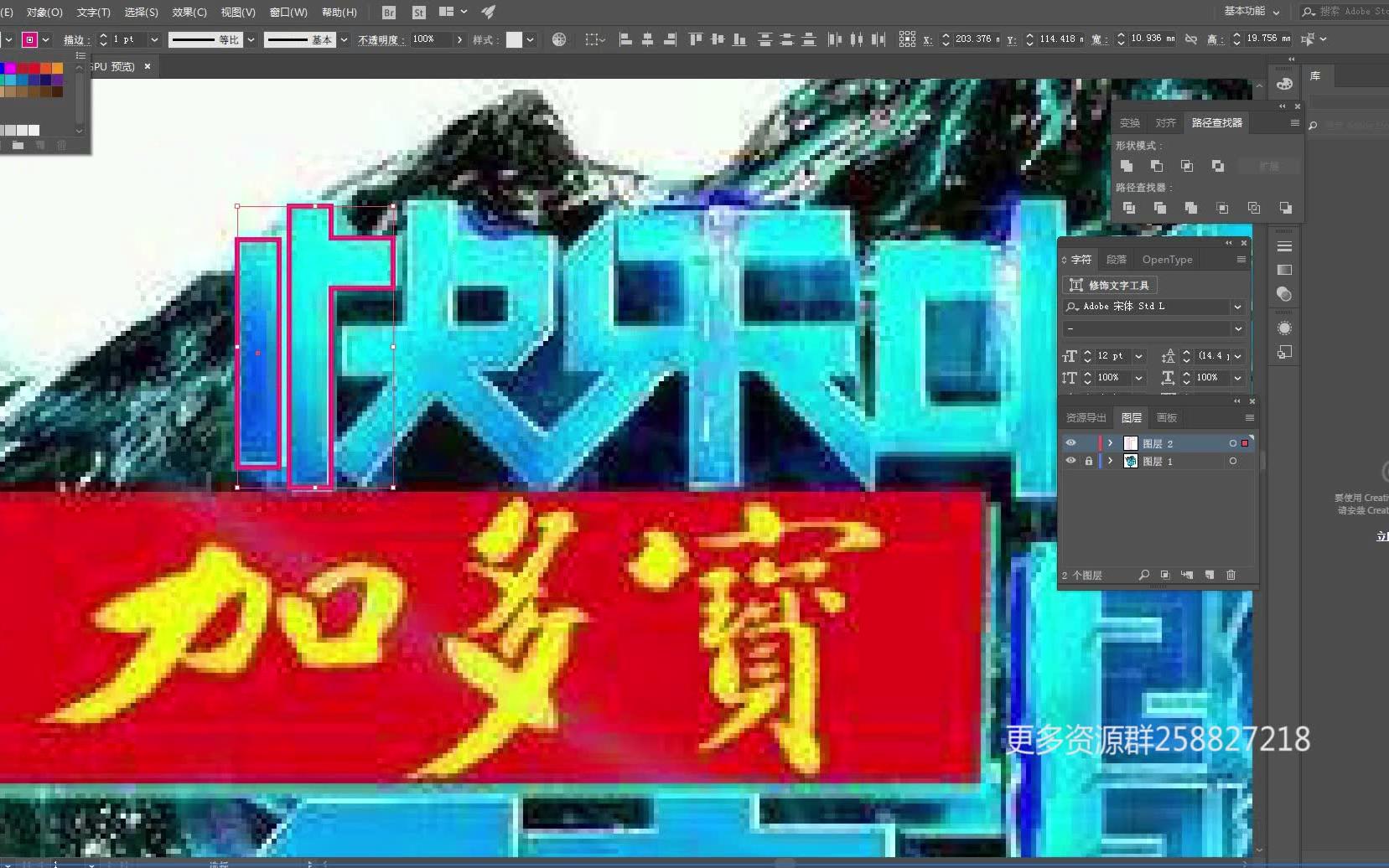Toggle constrain width and height proportions link
Image resolution: width=1389 pixels, height=868 pixels.
click(x=1191, y=39)
